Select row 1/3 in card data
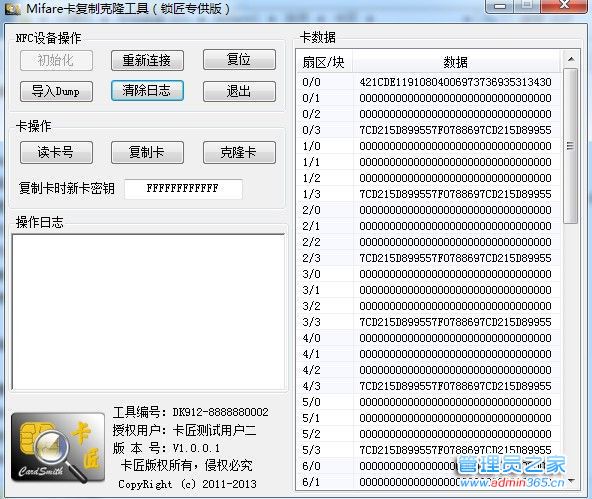The width and height of the screenshot is (592, 499). click(x=428, y=194)
